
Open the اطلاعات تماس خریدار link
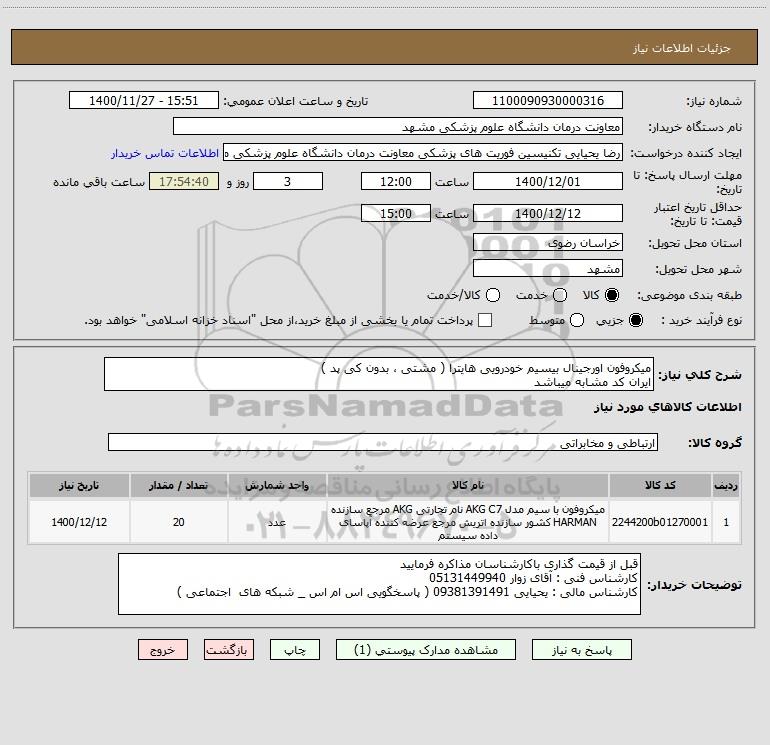coord(165,153)
